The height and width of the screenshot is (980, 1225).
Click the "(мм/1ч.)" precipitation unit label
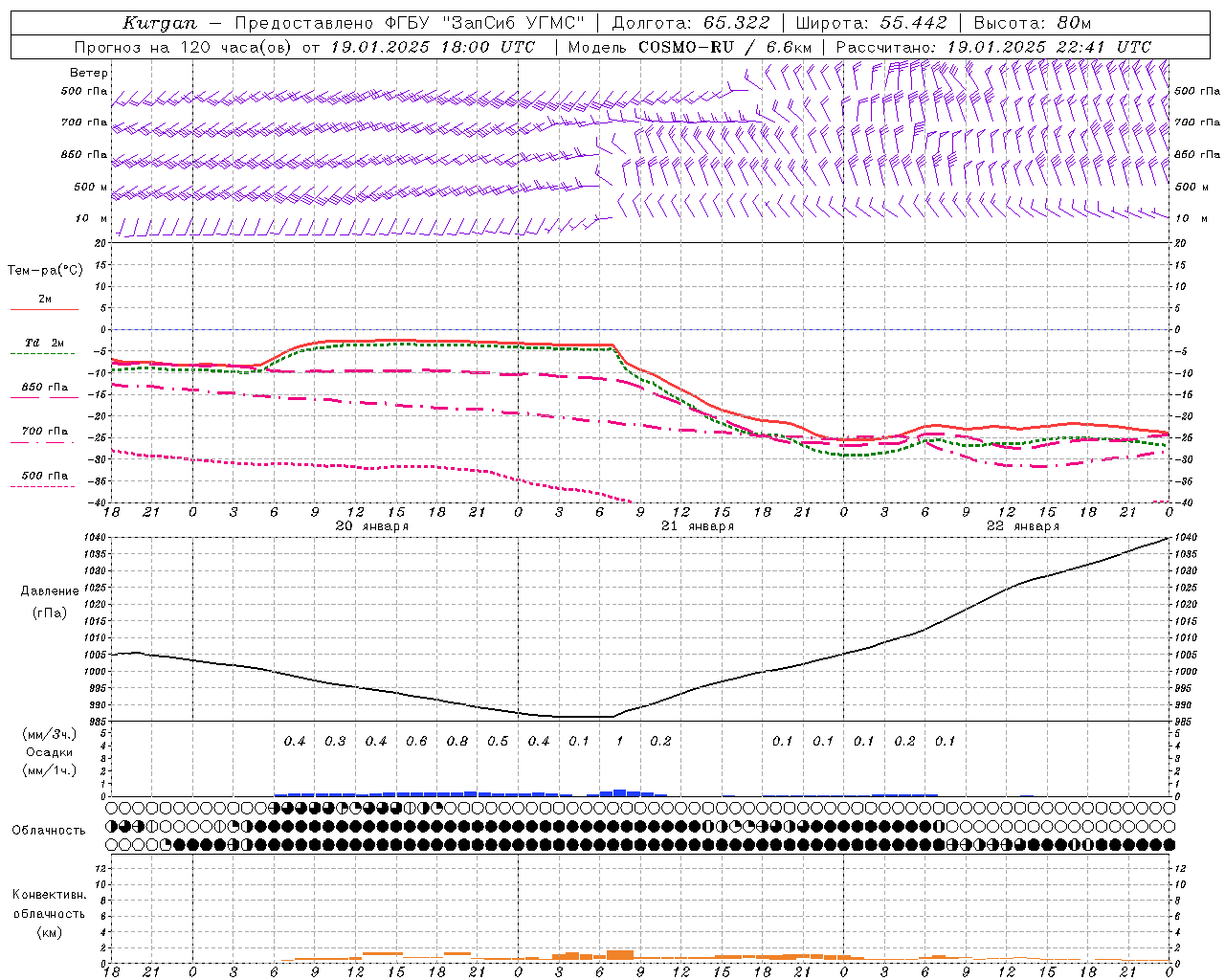(50, 770)
